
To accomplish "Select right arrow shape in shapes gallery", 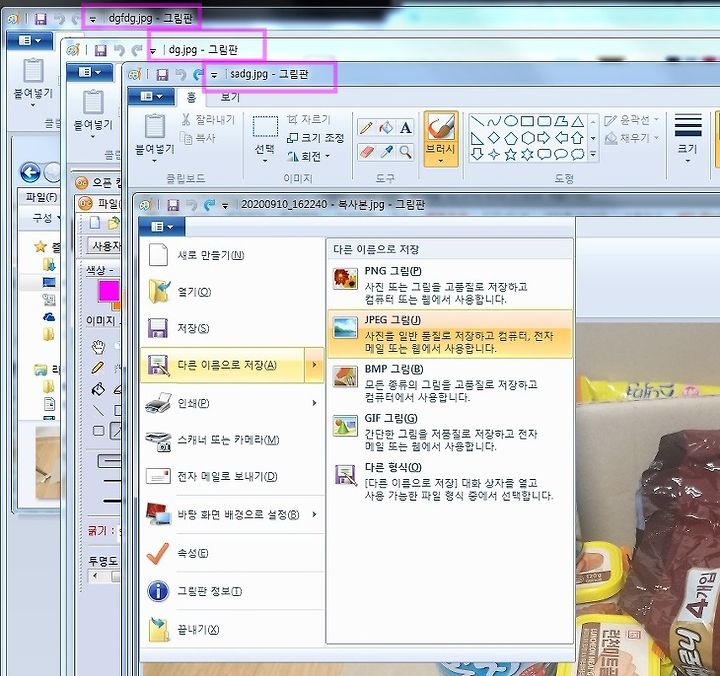I will pyautogui.click(x=543, y=138).
